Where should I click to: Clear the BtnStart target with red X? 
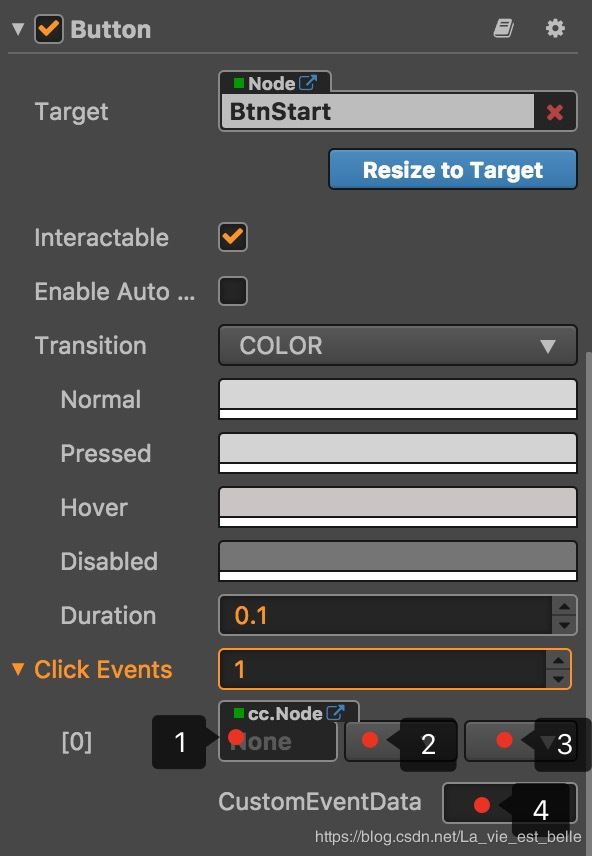tap(554, 112)
